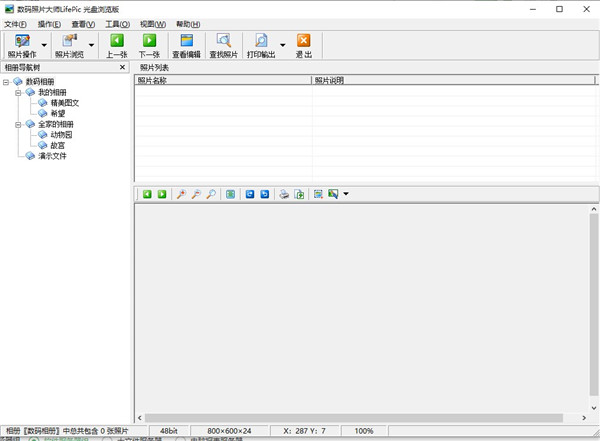Click the picture edit brush icon
The width and height of the screenshot is (600, 441).
[x=333, y=194]
